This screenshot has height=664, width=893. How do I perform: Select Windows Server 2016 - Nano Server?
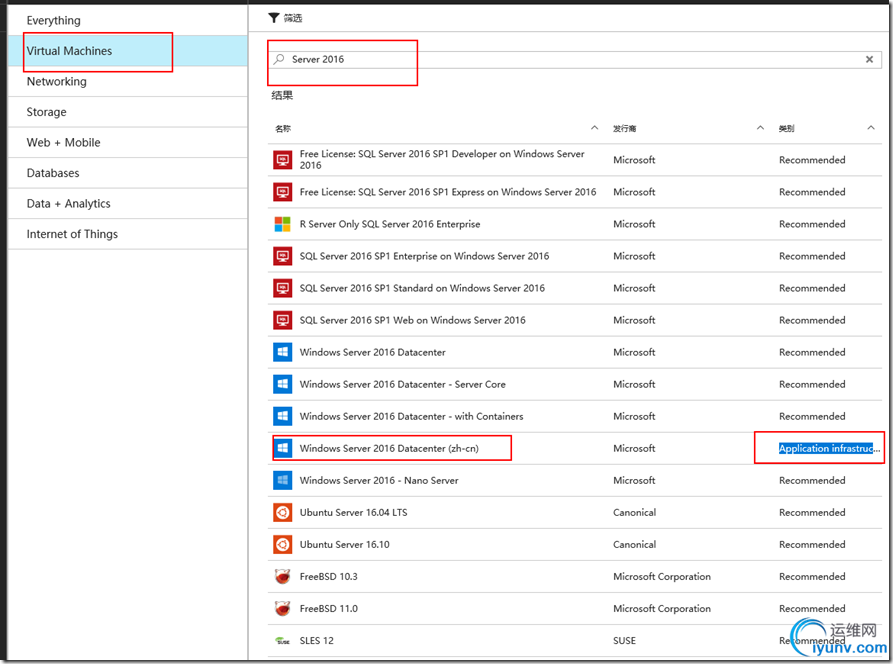(379, 480)
